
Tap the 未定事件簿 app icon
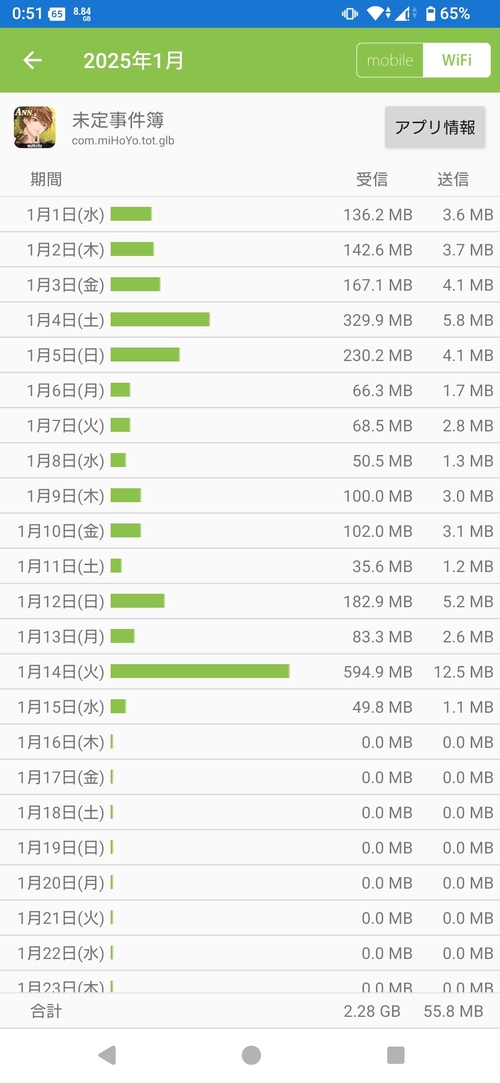click(35, 127)
